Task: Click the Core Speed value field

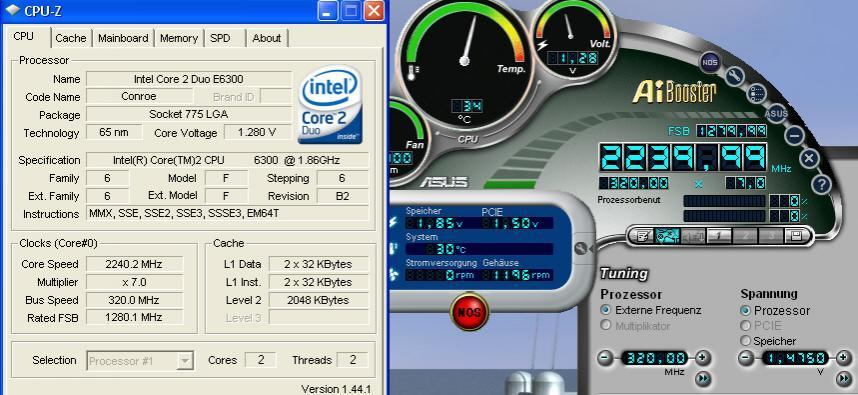Action: coord(134,264)
